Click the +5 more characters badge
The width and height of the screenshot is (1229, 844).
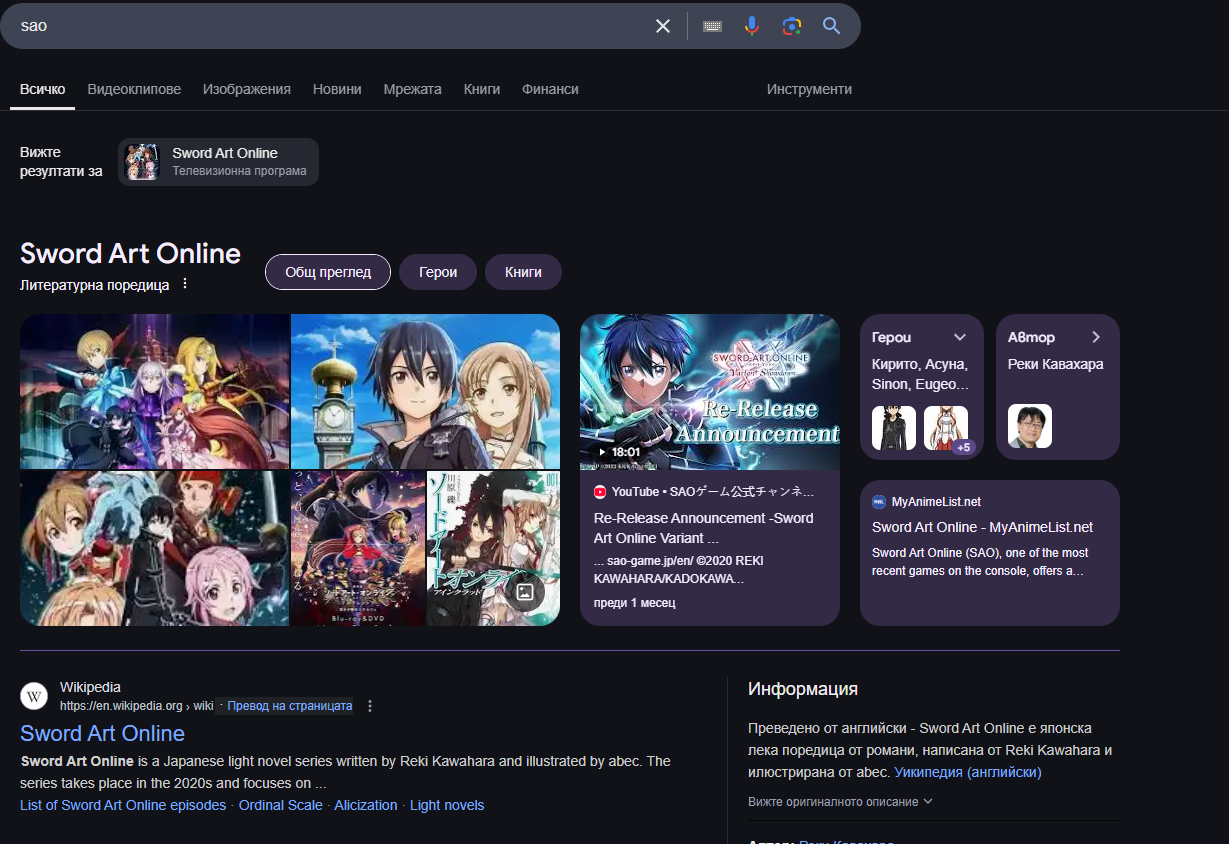964,447
